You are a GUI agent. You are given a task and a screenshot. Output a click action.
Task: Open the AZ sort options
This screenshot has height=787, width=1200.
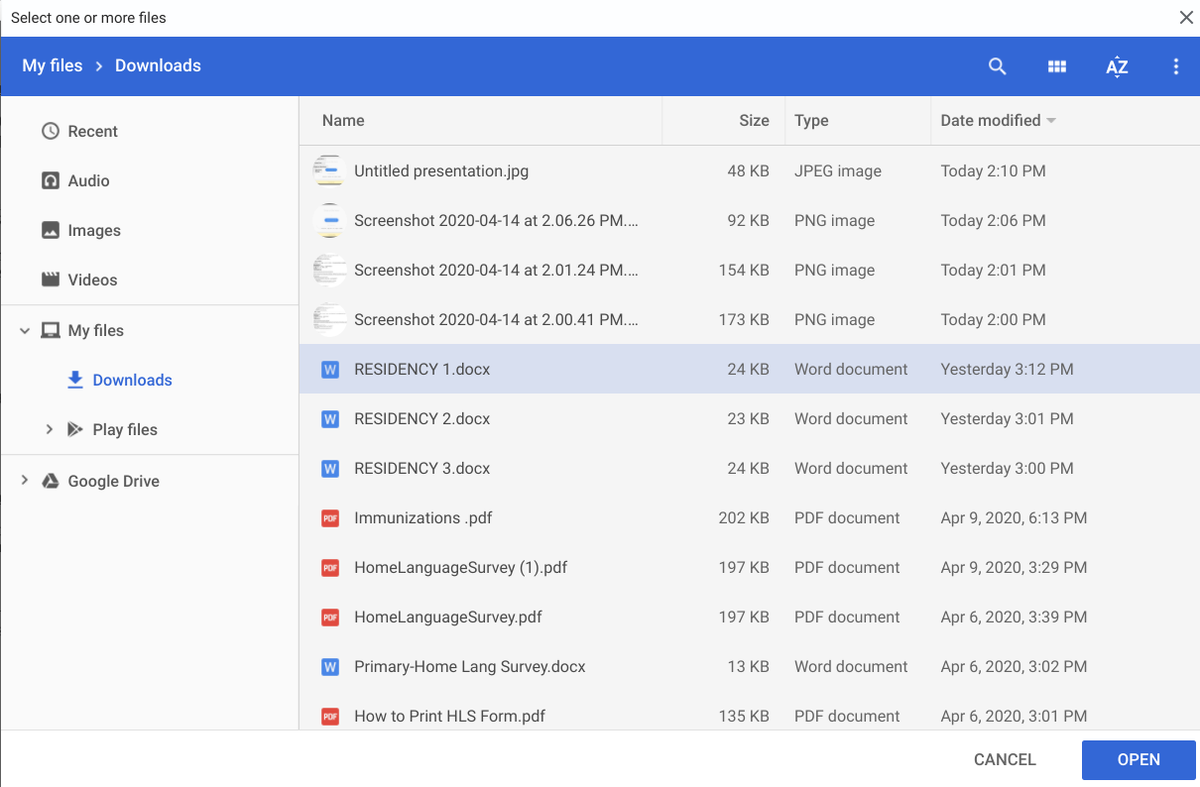(x=1117, y=66)
